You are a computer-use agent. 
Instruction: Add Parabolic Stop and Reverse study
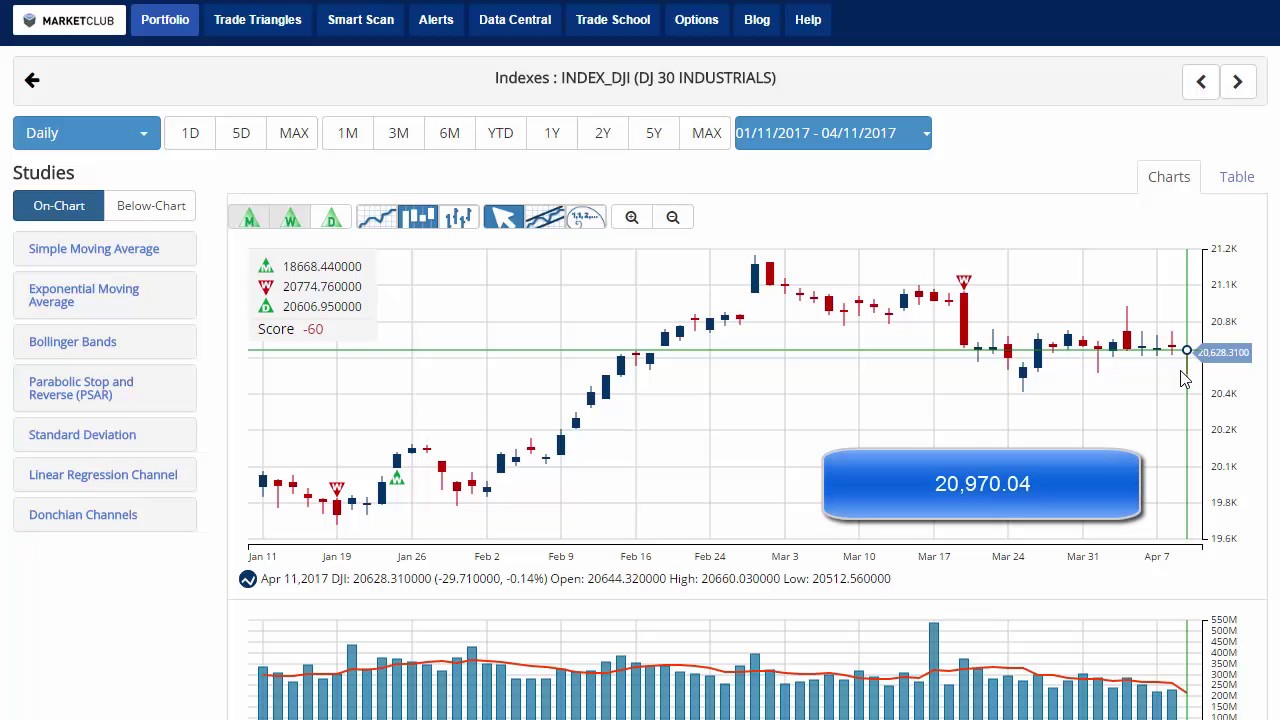point(105,388)
